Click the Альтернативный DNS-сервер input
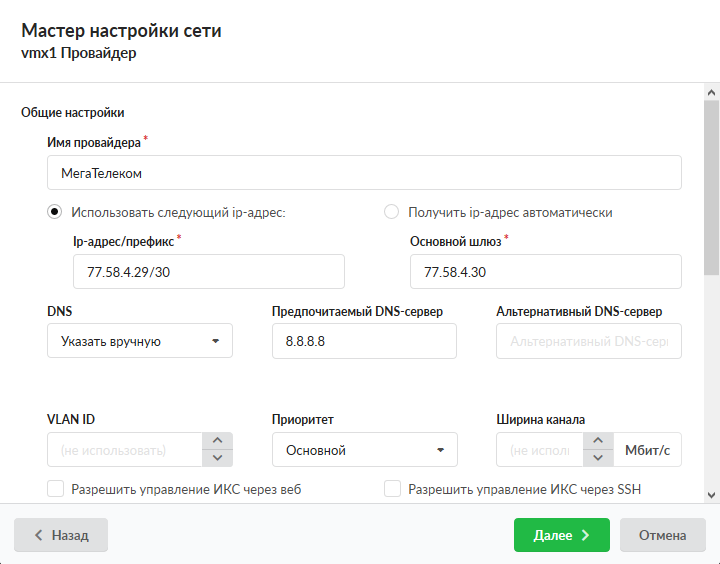This screenshot has height=564, width=720. tap(588, 341)
